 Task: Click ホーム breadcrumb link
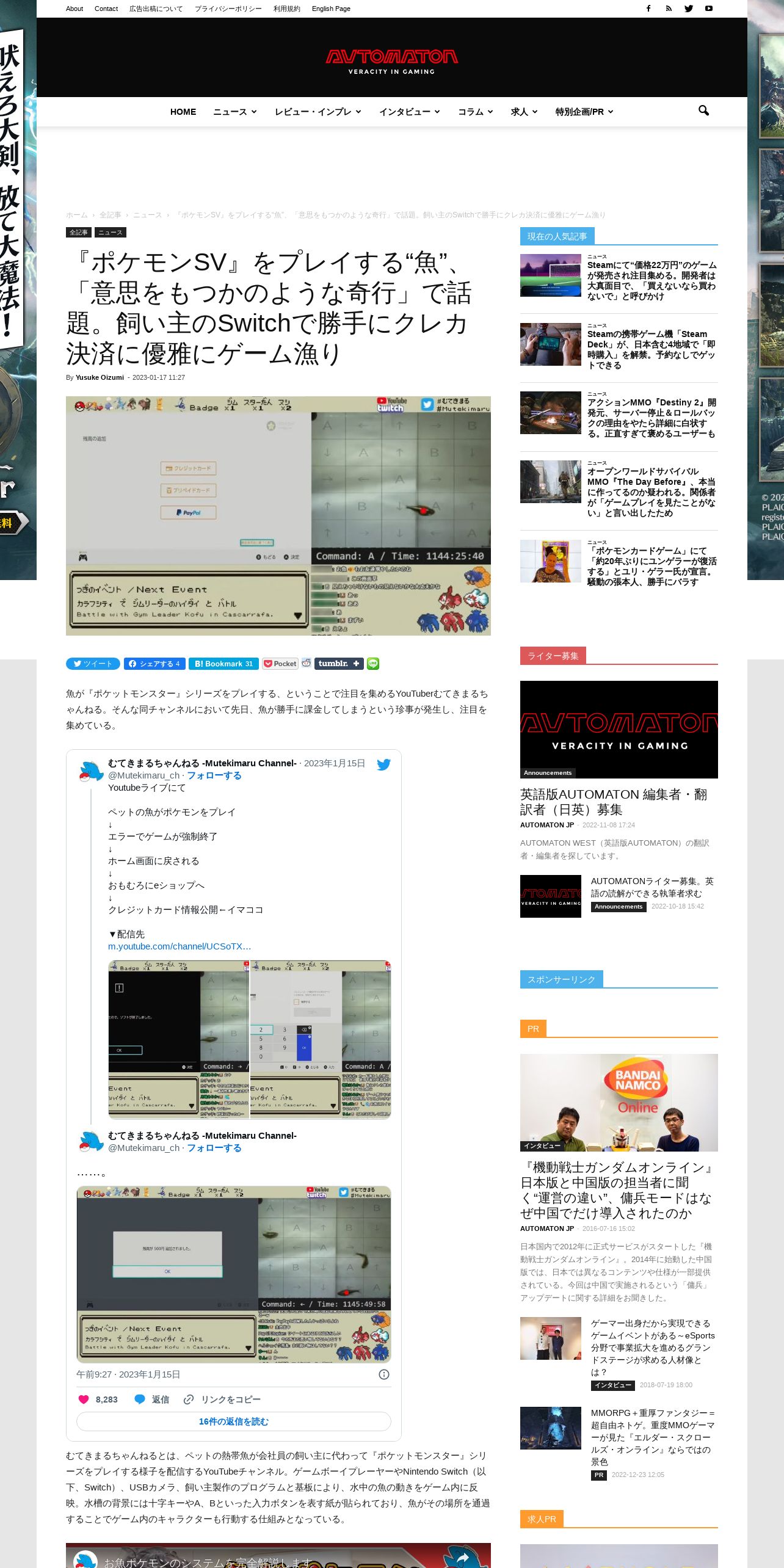pyautogui.click(x=77, y=215)
